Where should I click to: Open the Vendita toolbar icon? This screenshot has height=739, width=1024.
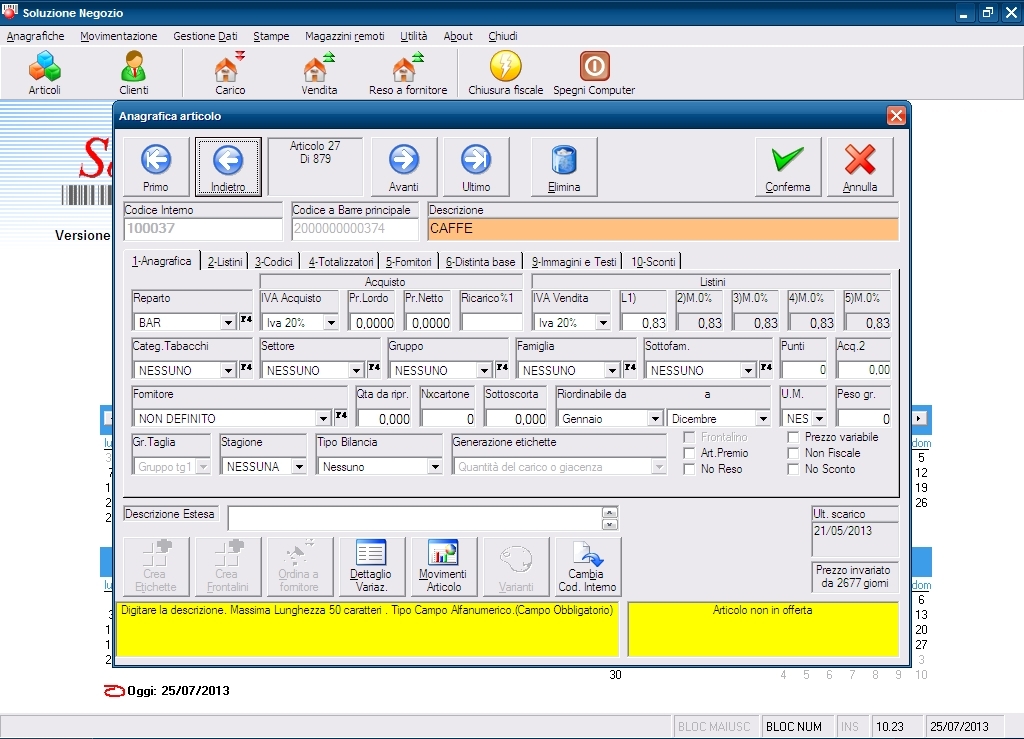(x=319, y=72)
